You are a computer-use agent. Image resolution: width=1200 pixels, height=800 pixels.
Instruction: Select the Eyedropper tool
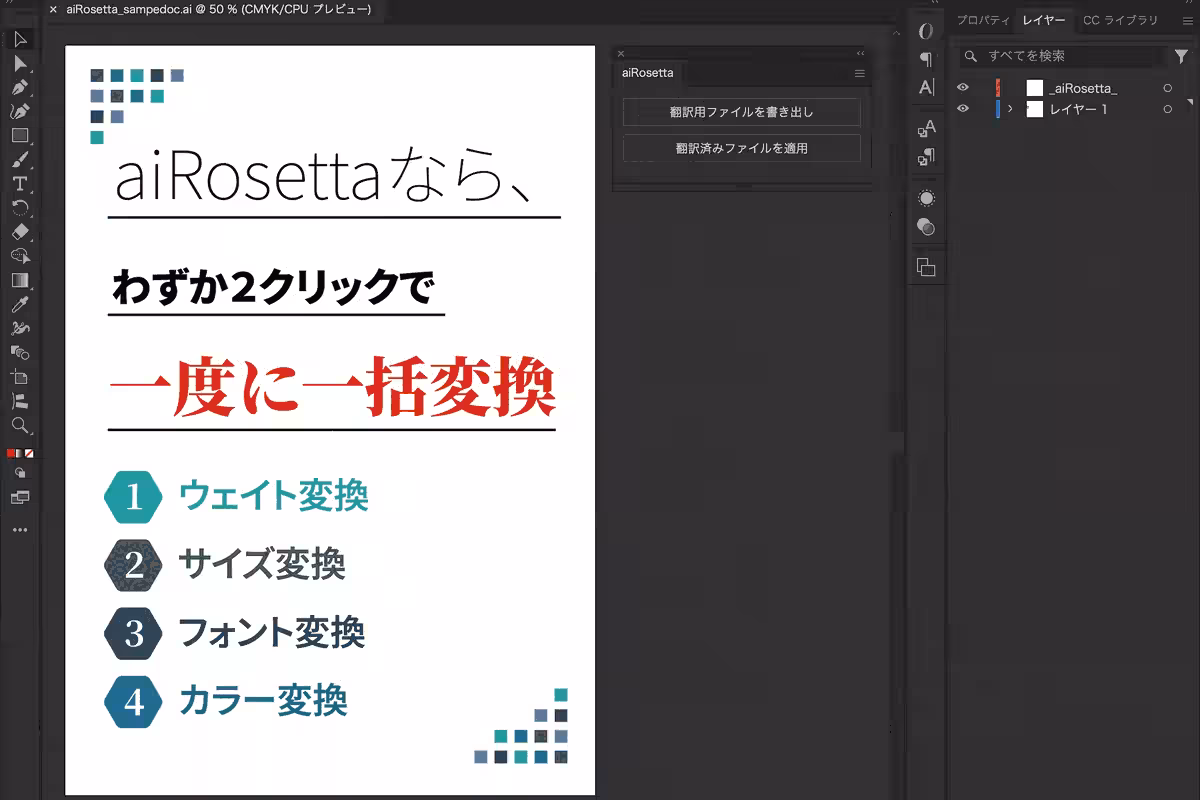(x=20, y=304)
